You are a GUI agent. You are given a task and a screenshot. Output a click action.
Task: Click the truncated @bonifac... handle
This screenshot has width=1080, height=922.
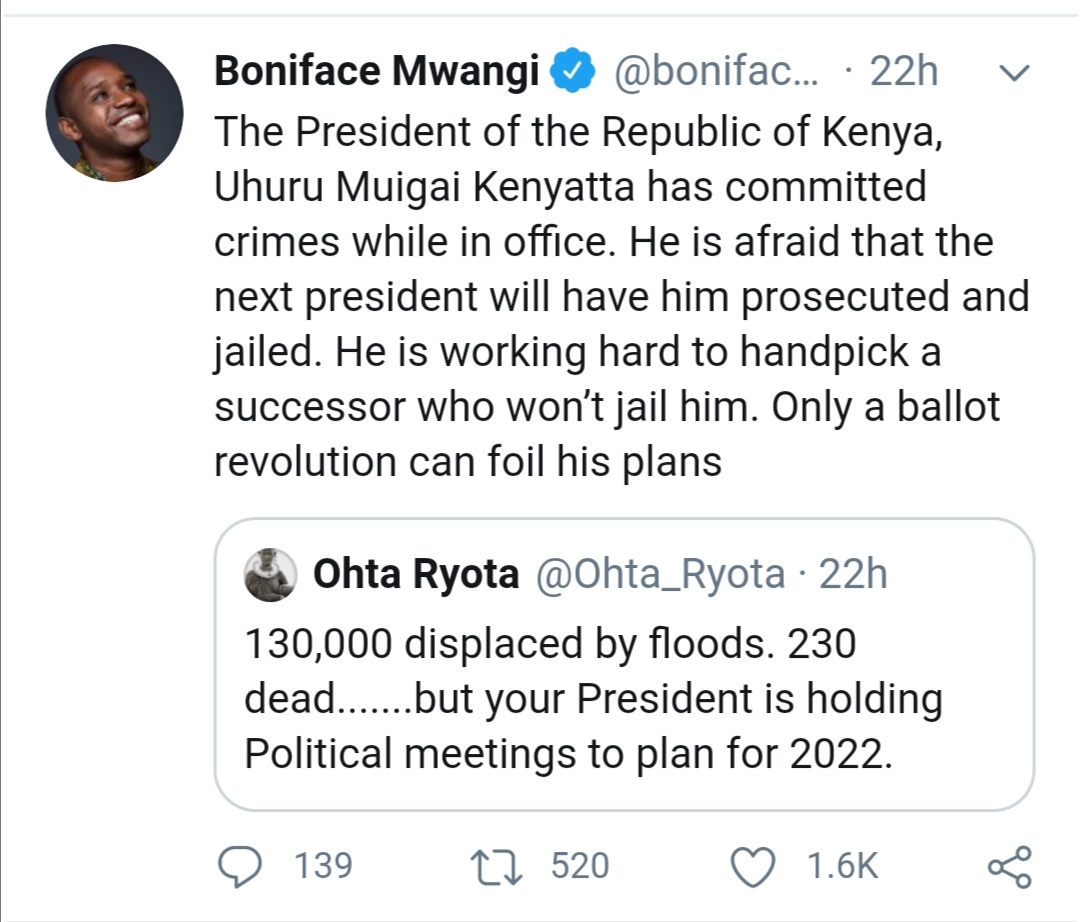coord(718,74)
